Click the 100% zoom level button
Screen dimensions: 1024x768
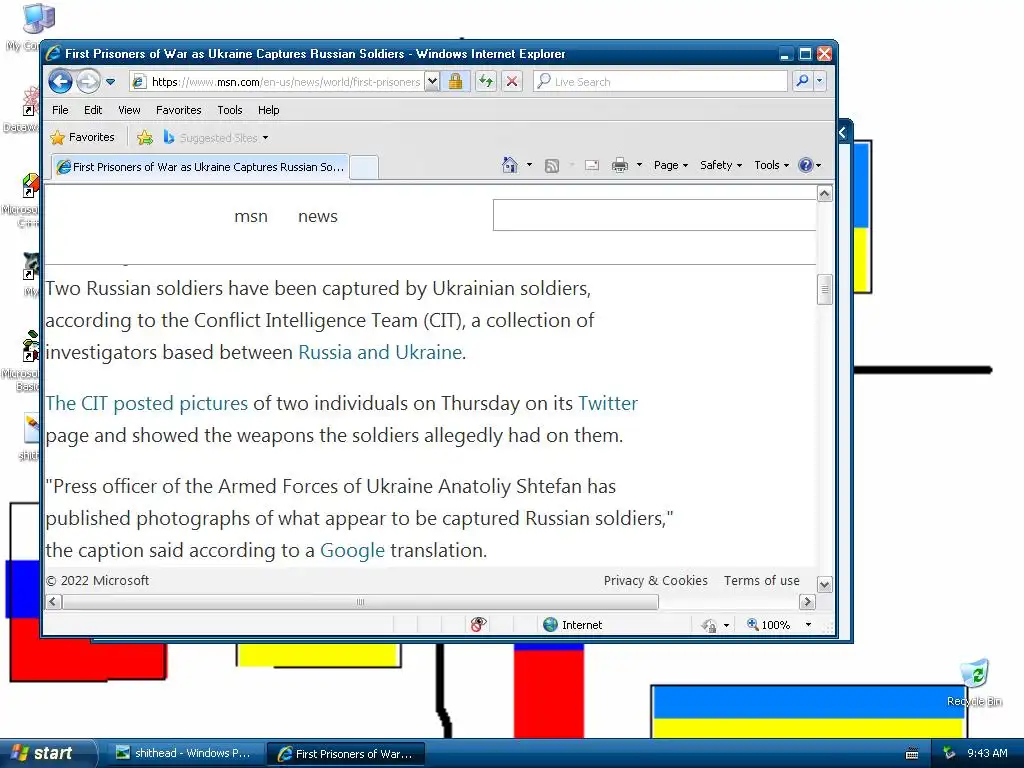click(x=769, y=624)
